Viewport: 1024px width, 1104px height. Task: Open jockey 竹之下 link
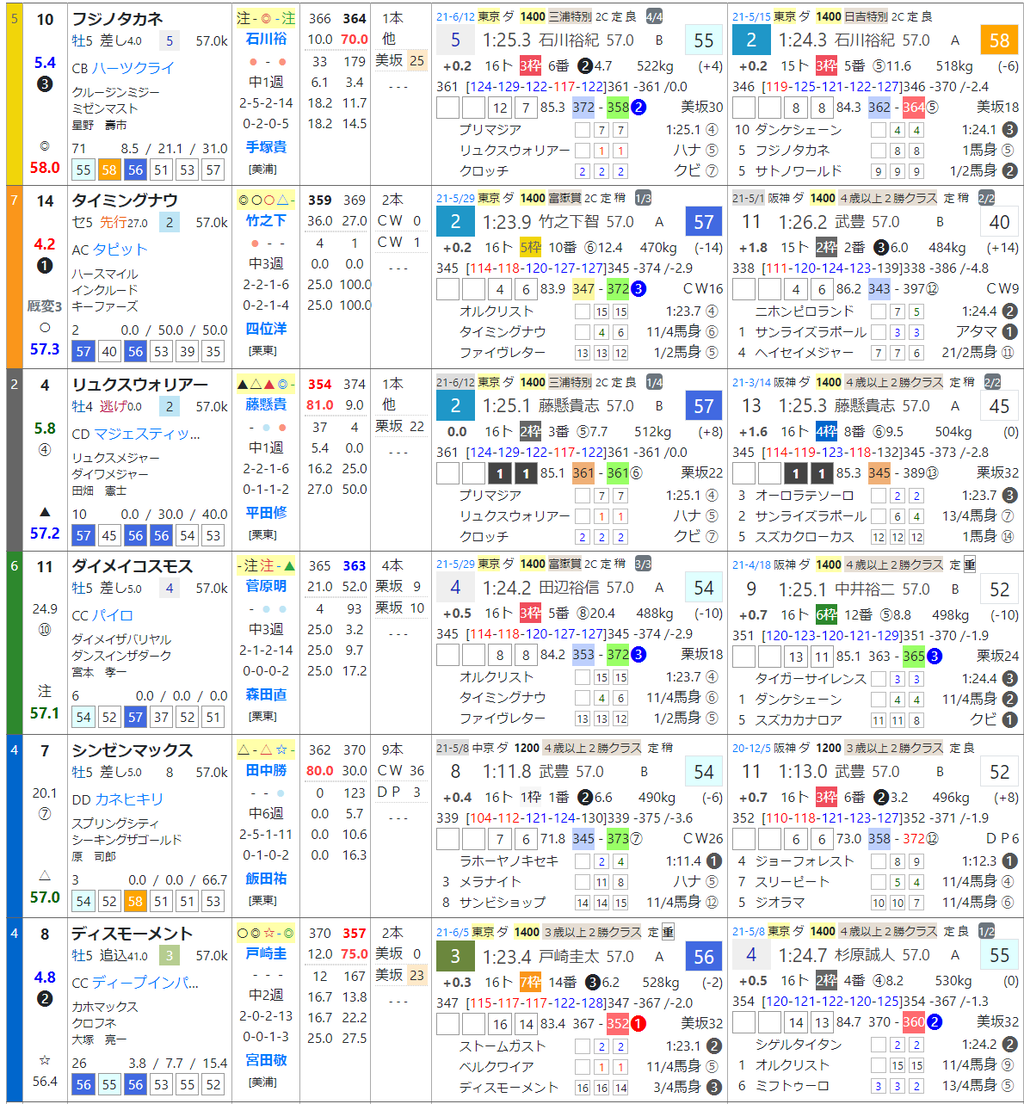point(266,220)
